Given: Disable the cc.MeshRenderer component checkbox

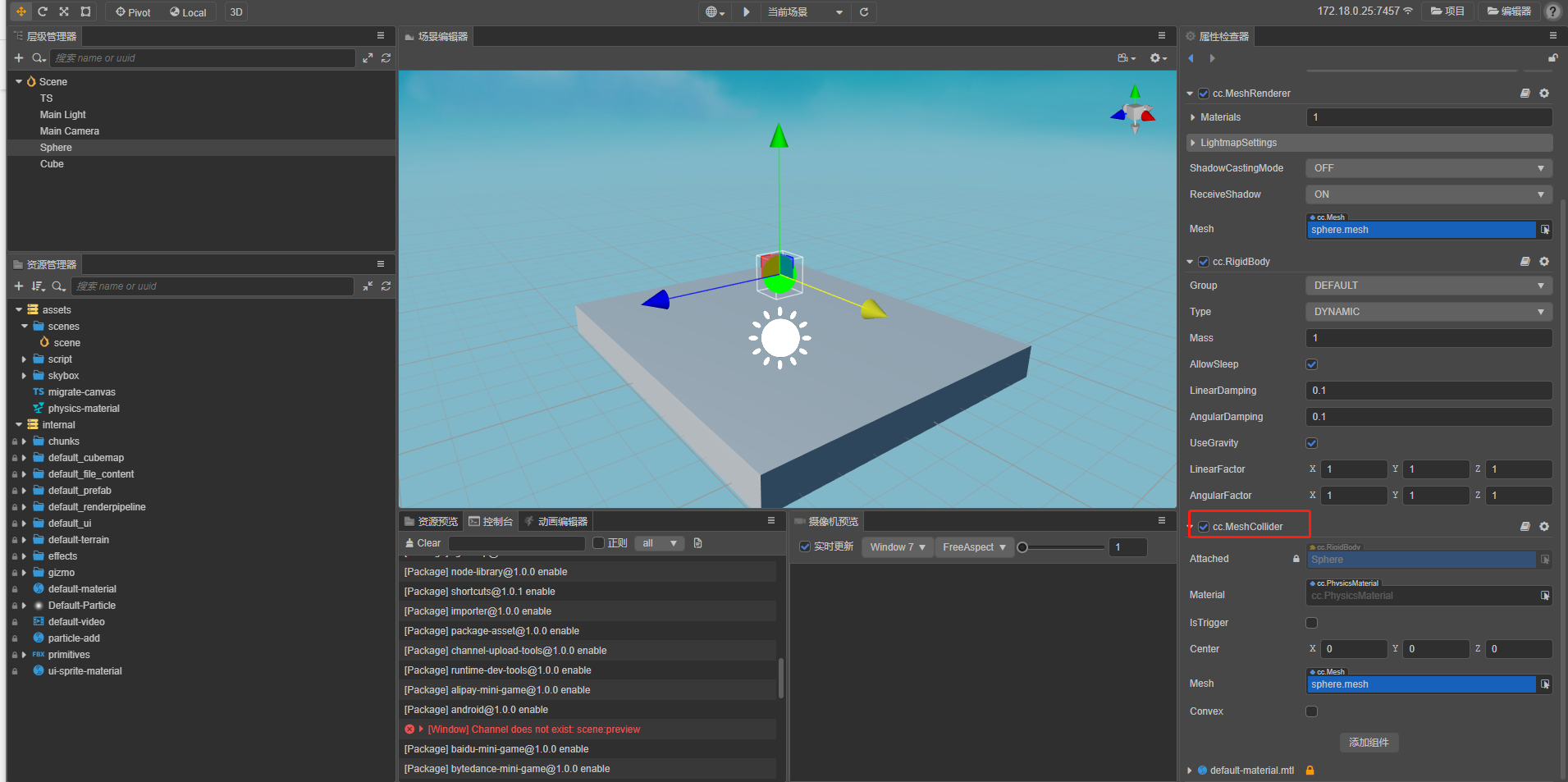Looking at the screenshot, I should tap(1204, 94).
